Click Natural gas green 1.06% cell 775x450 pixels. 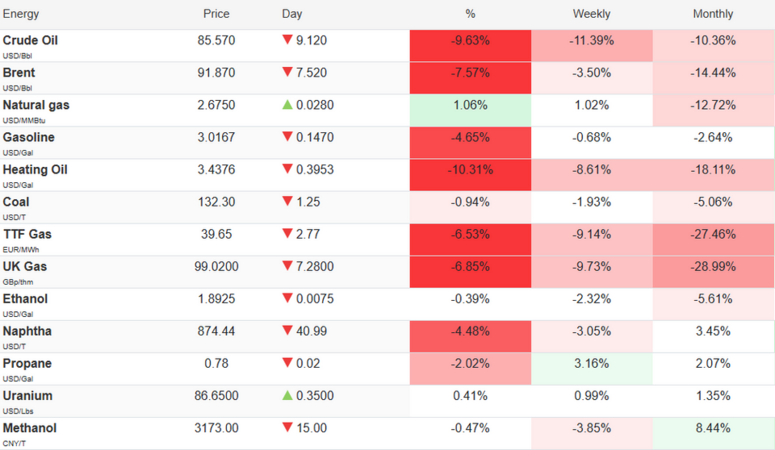click(x=470, y=105)
